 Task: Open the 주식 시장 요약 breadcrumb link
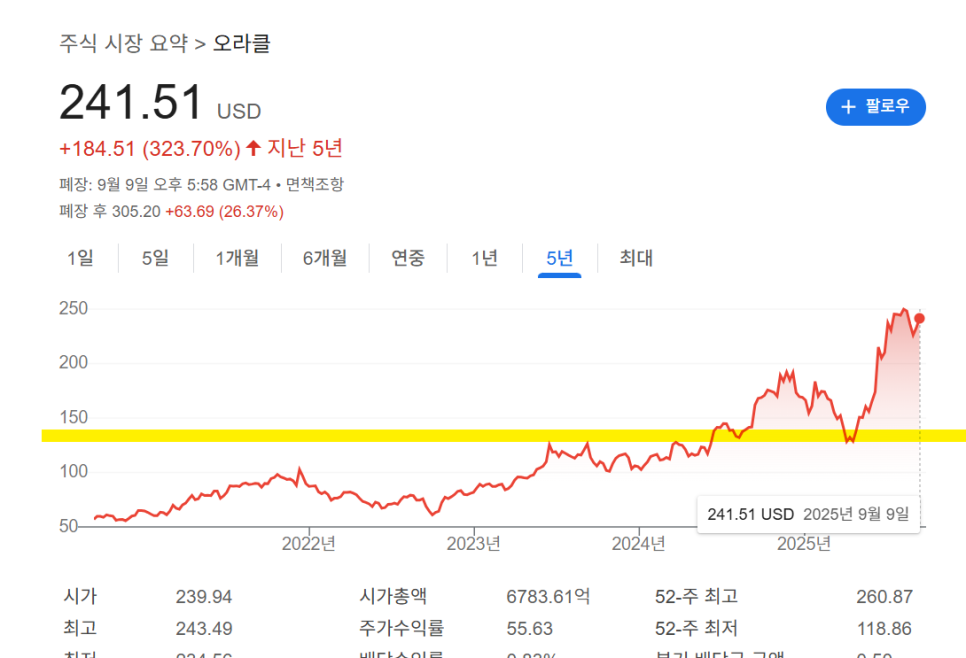pyautogui.click(x=123, y=43)
